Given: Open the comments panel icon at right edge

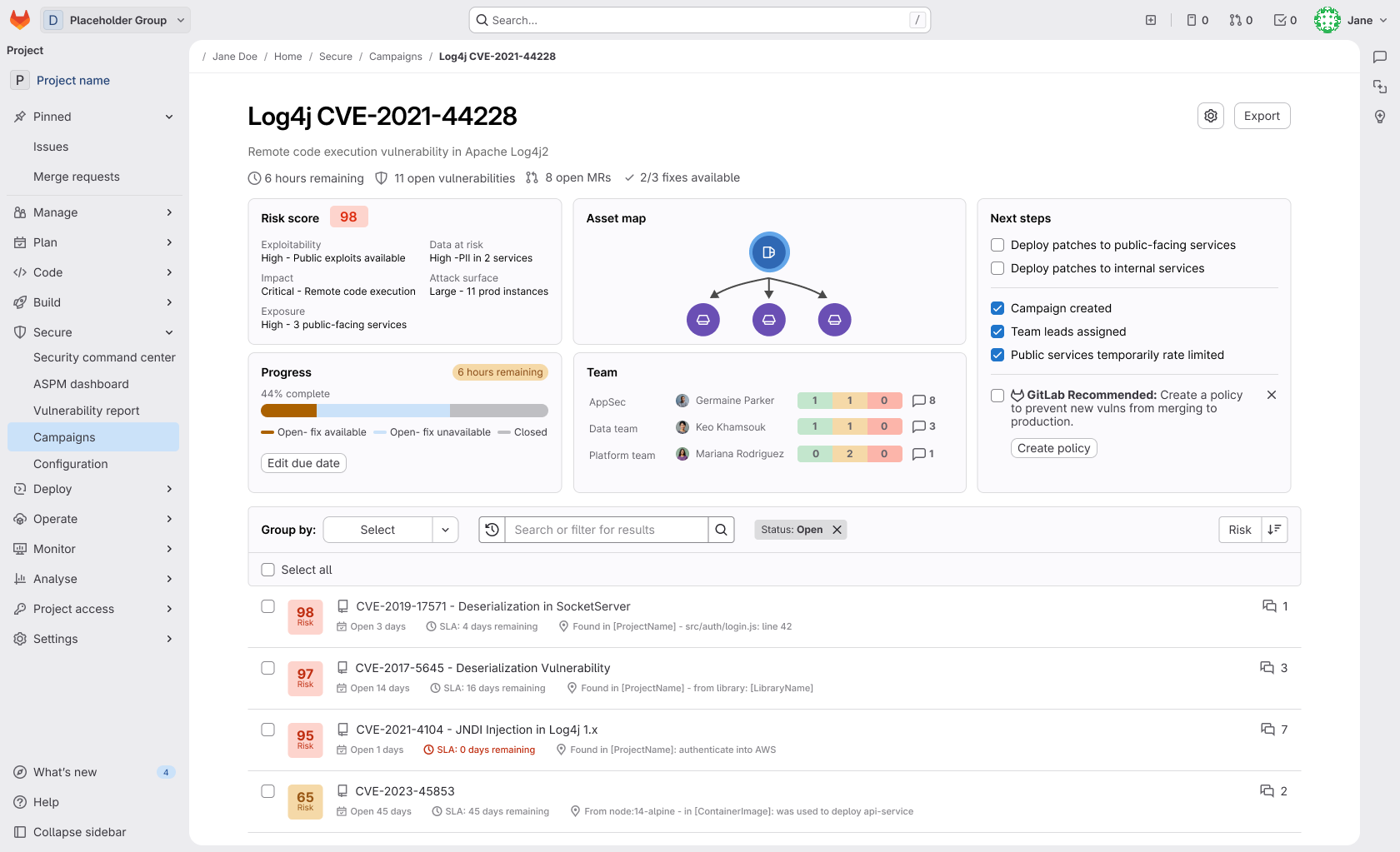Looking at the screenshot, I should pos(1380,57).
